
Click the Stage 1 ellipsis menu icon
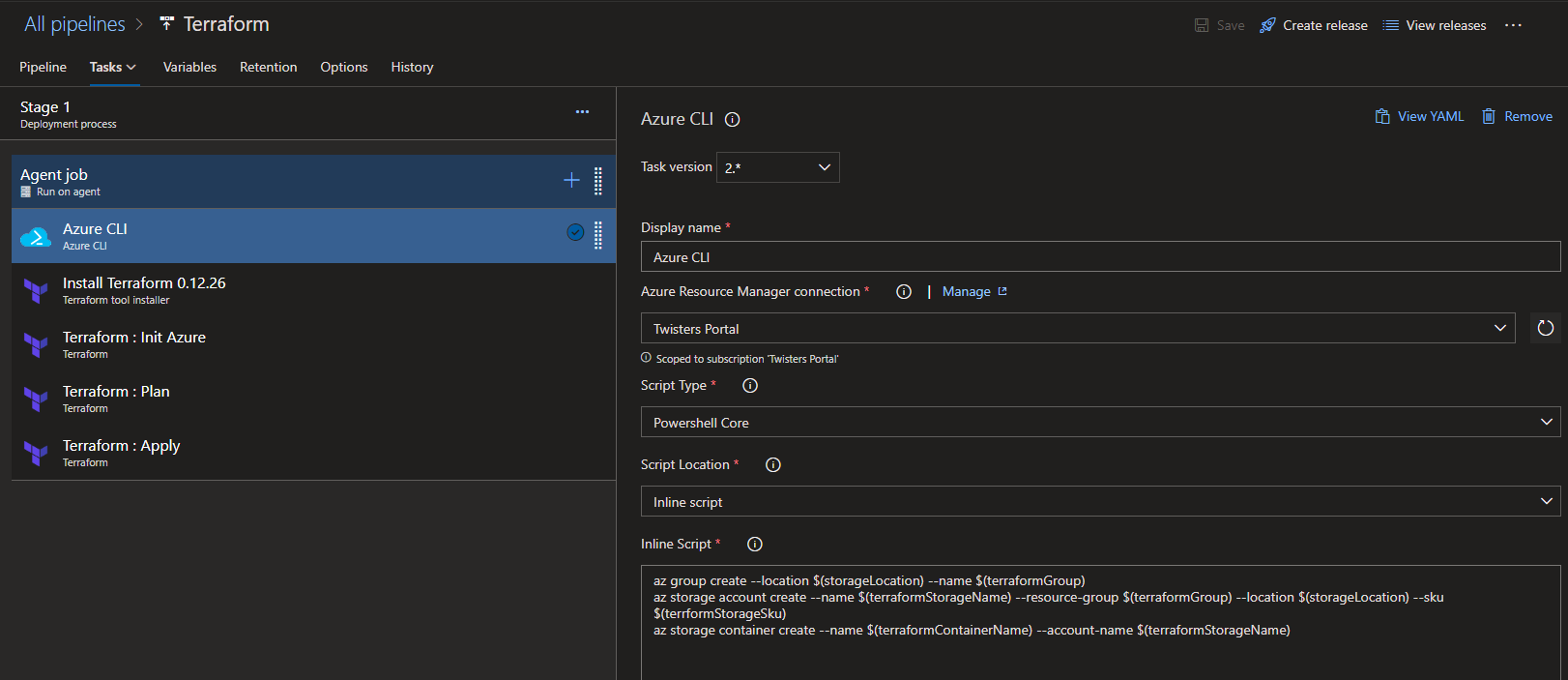tap(582, 112)
